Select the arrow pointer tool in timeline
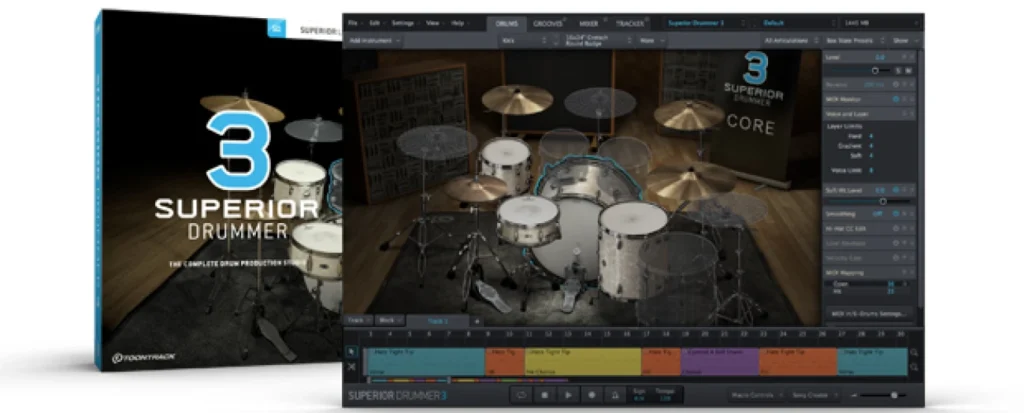The width and height of the screenshot is (1024, 413). [x=351, y=352]
